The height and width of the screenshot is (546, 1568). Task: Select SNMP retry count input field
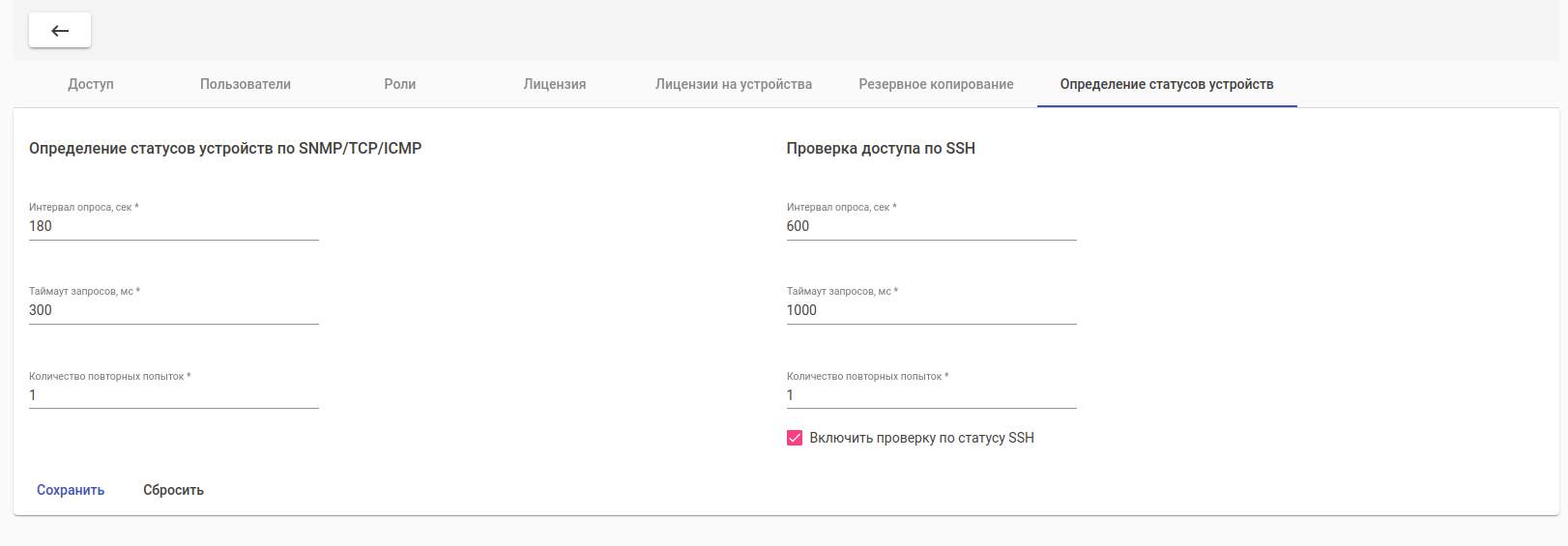pos(174,395)
